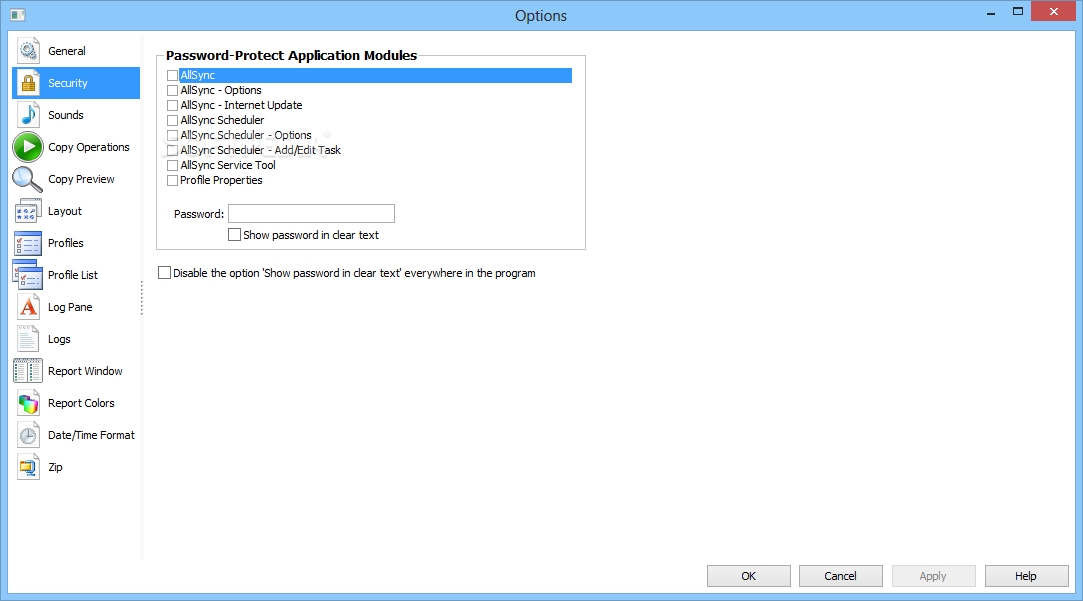Click the Cancel button

click(x=841, y=576)
